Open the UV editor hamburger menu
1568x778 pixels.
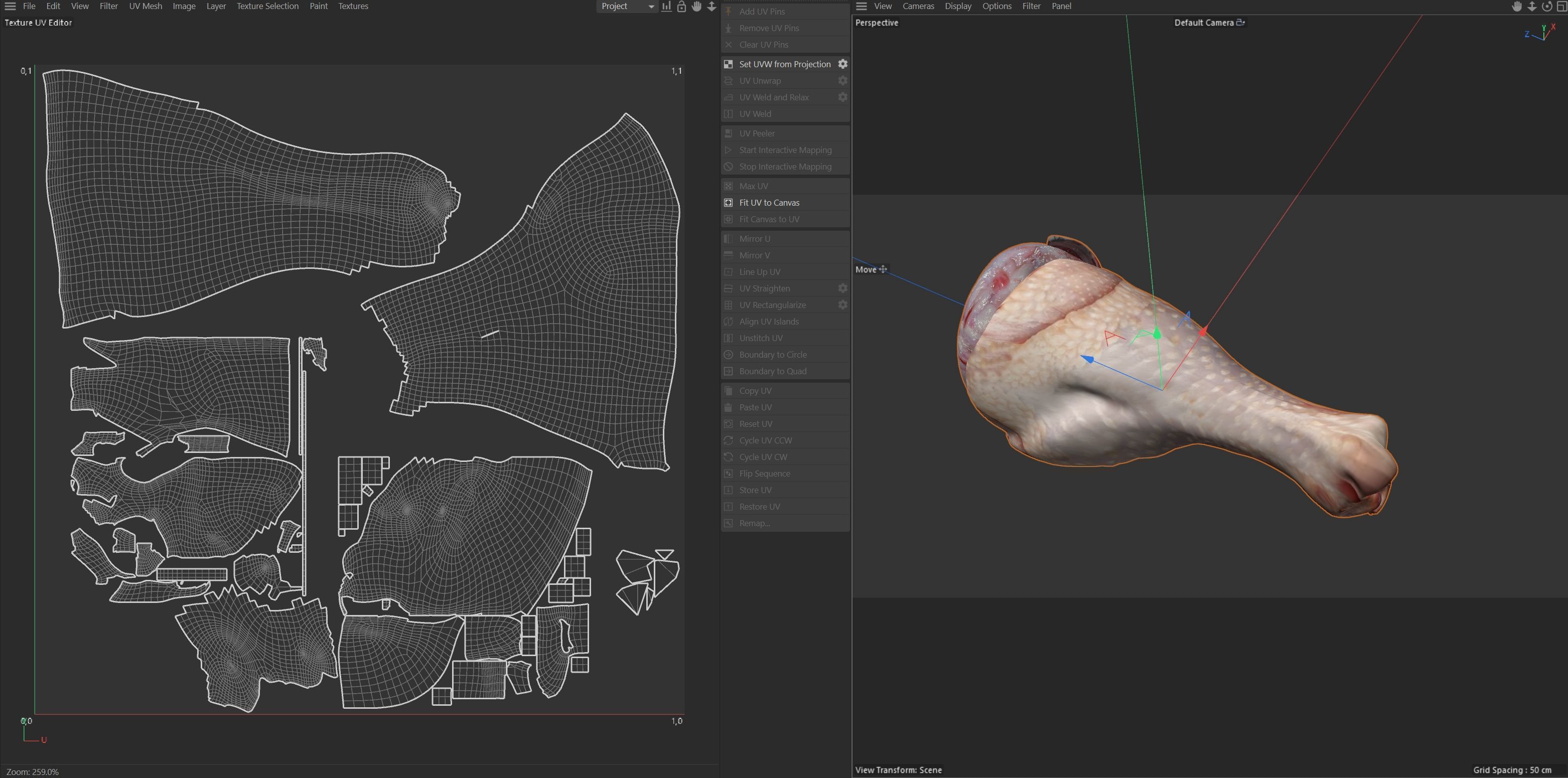[11, 6]
